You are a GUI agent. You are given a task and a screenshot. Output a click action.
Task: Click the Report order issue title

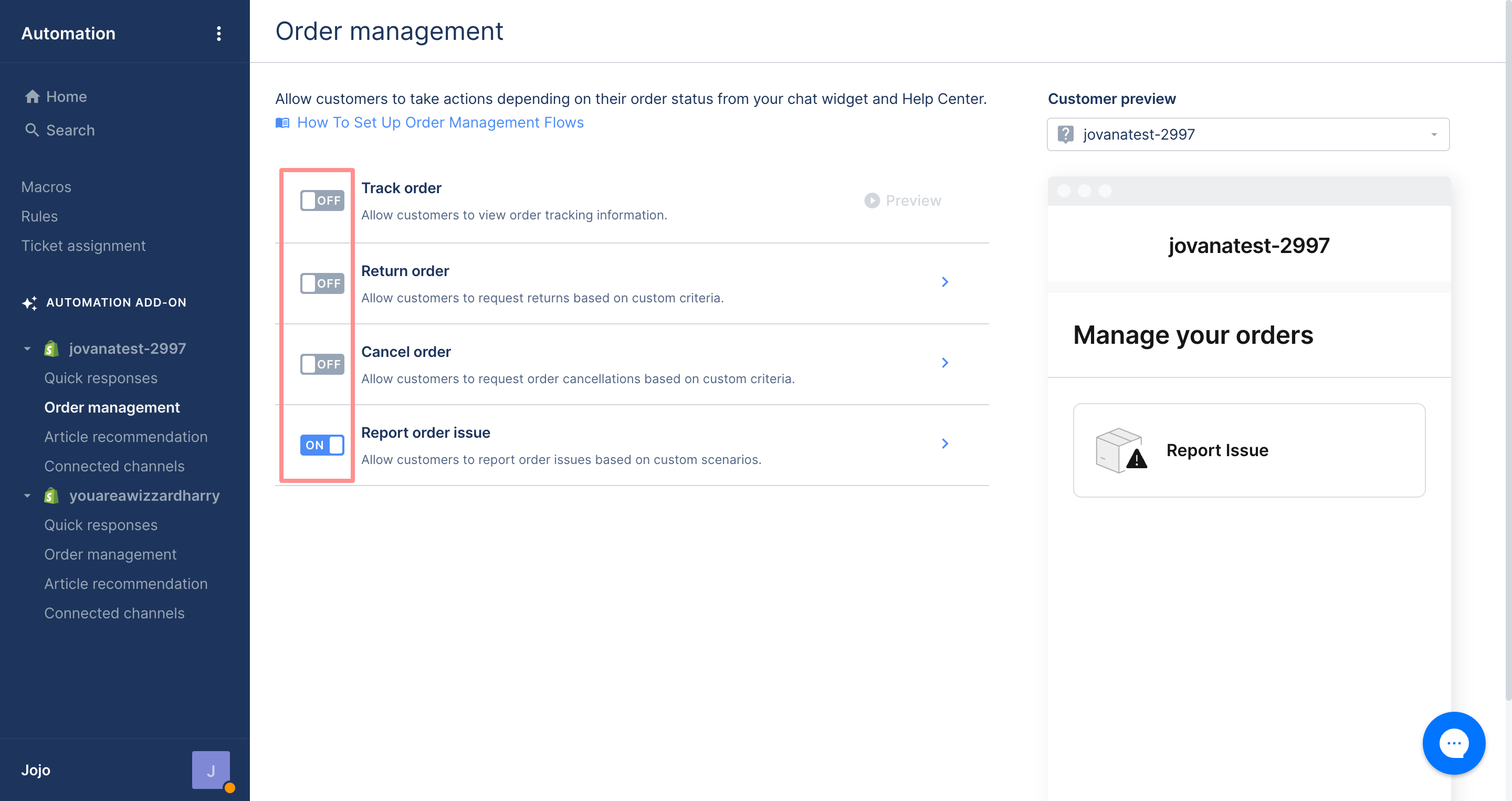coord(426,433)
